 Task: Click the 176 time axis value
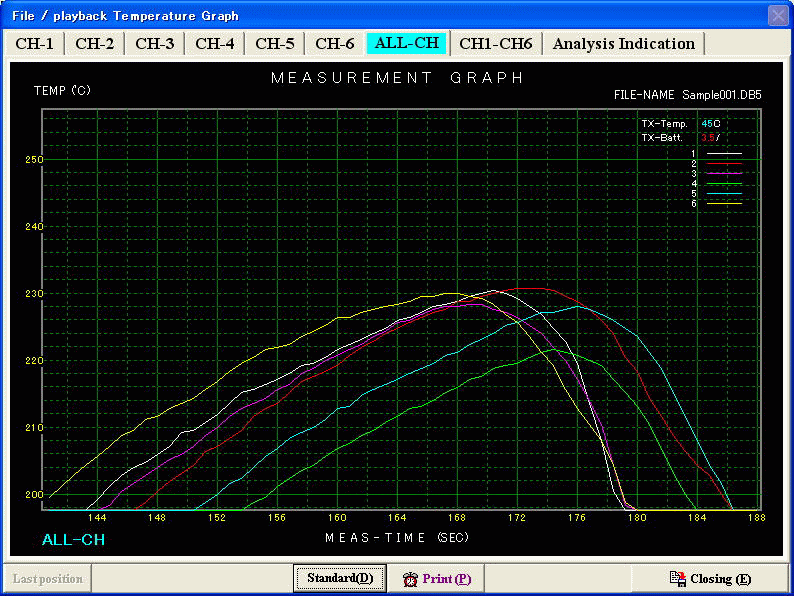[x=577, y=518]
